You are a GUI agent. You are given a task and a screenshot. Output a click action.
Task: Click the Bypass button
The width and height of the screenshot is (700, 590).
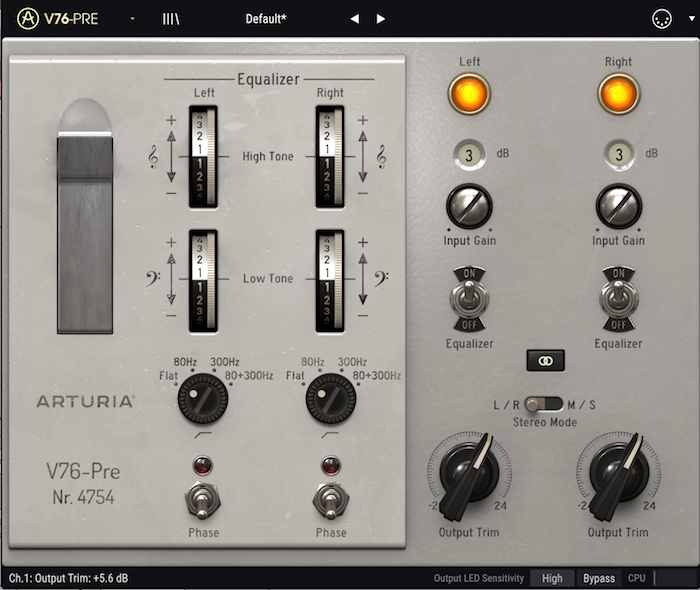click(x=599, y=578)
